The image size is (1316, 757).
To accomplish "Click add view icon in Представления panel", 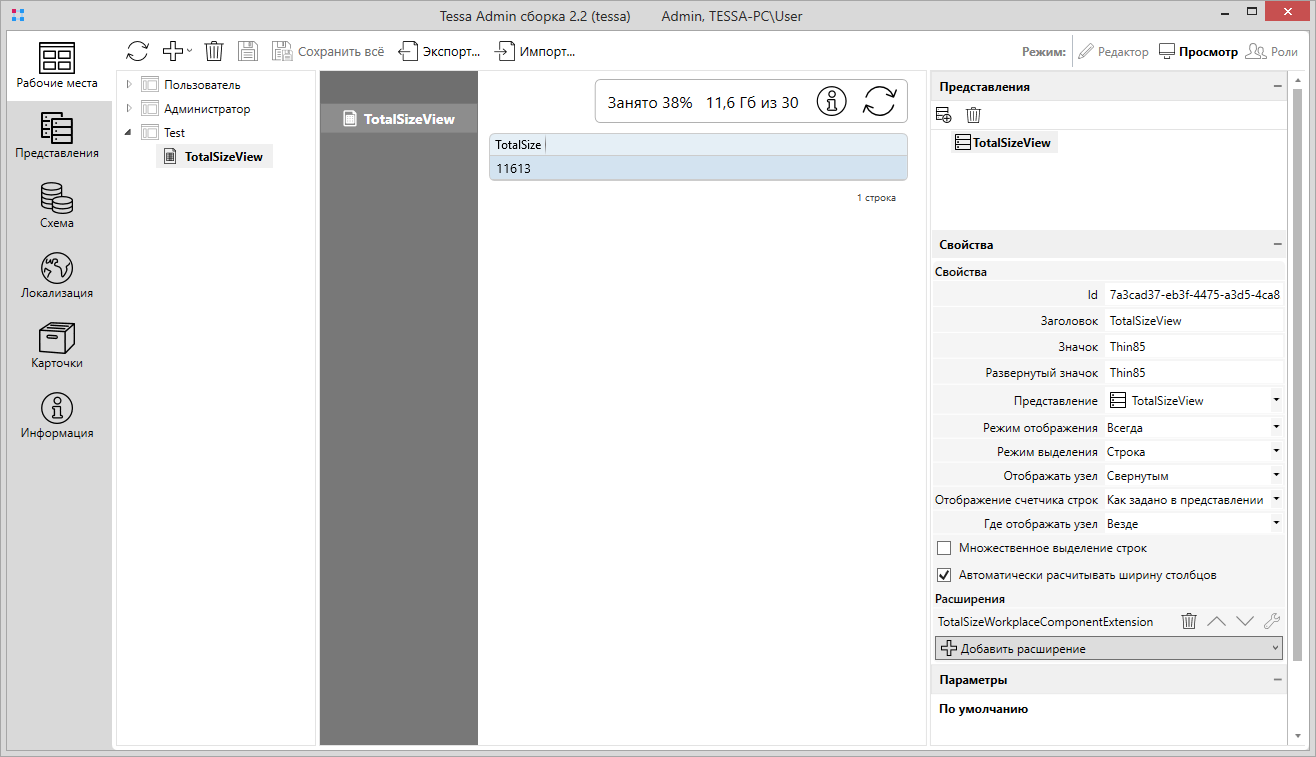I will (x=943, y=115).
